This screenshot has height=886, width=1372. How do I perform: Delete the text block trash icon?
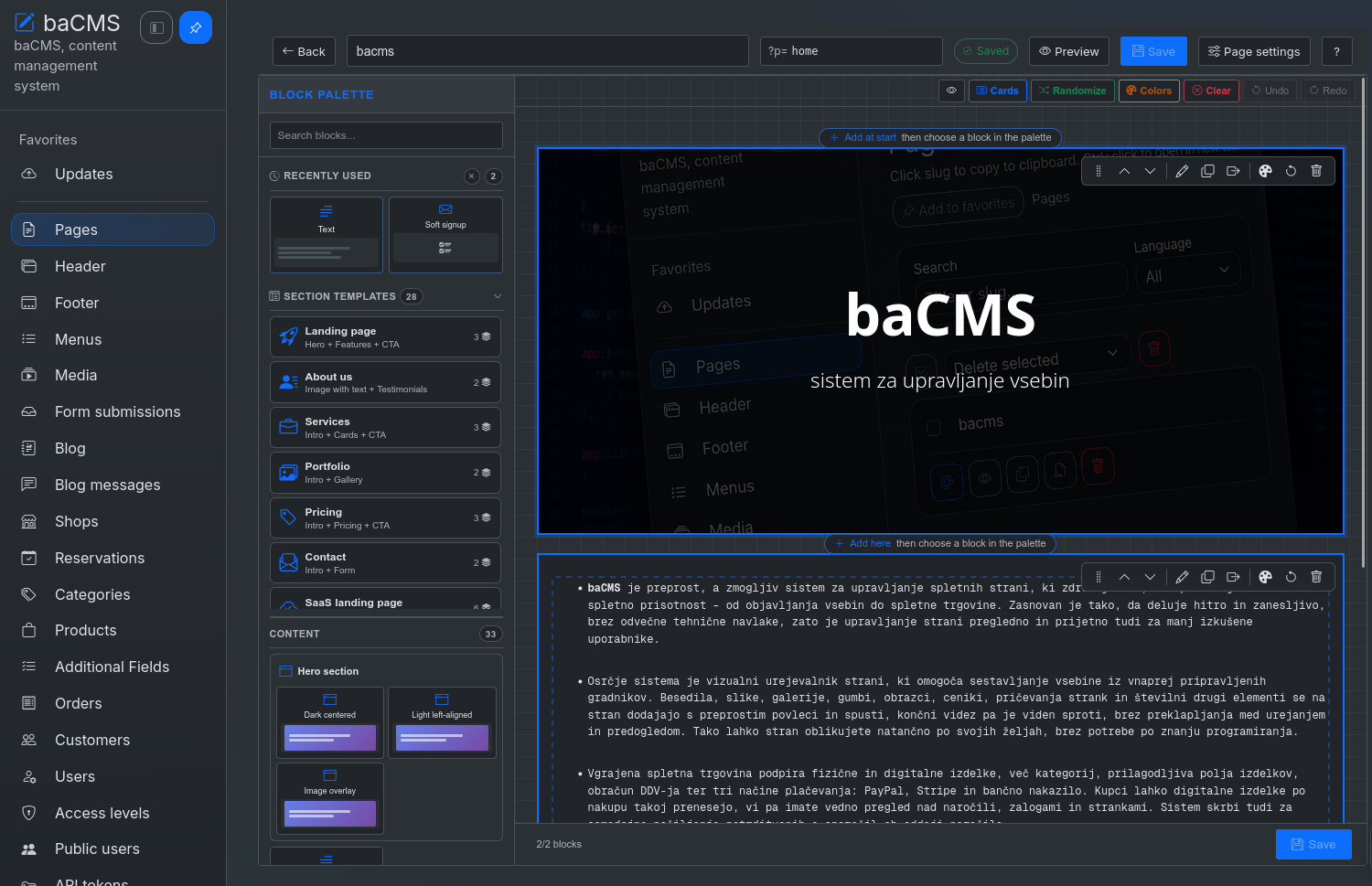point(1316,577)
